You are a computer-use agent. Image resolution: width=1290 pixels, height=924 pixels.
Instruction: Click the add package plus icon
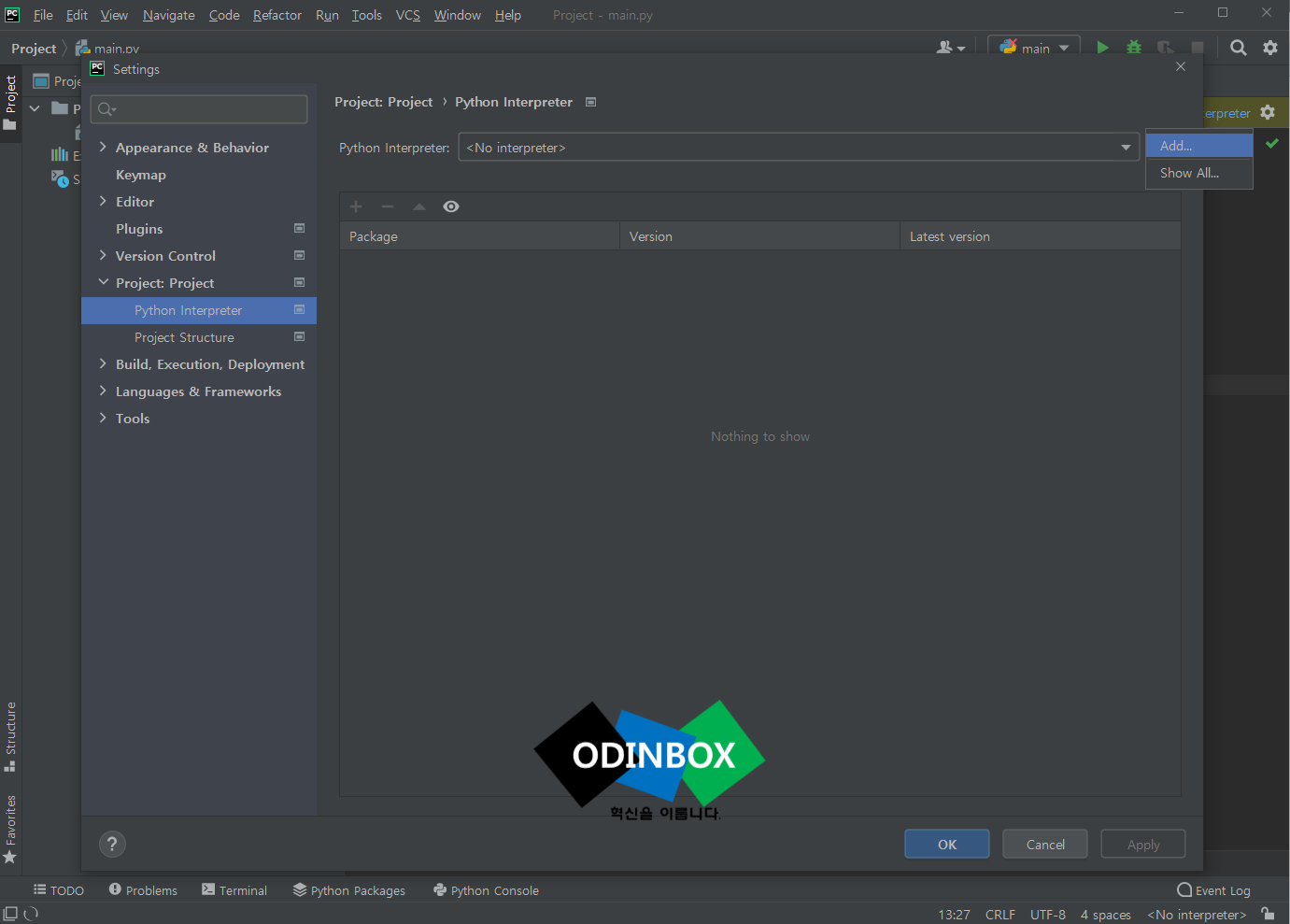[356, 206]
